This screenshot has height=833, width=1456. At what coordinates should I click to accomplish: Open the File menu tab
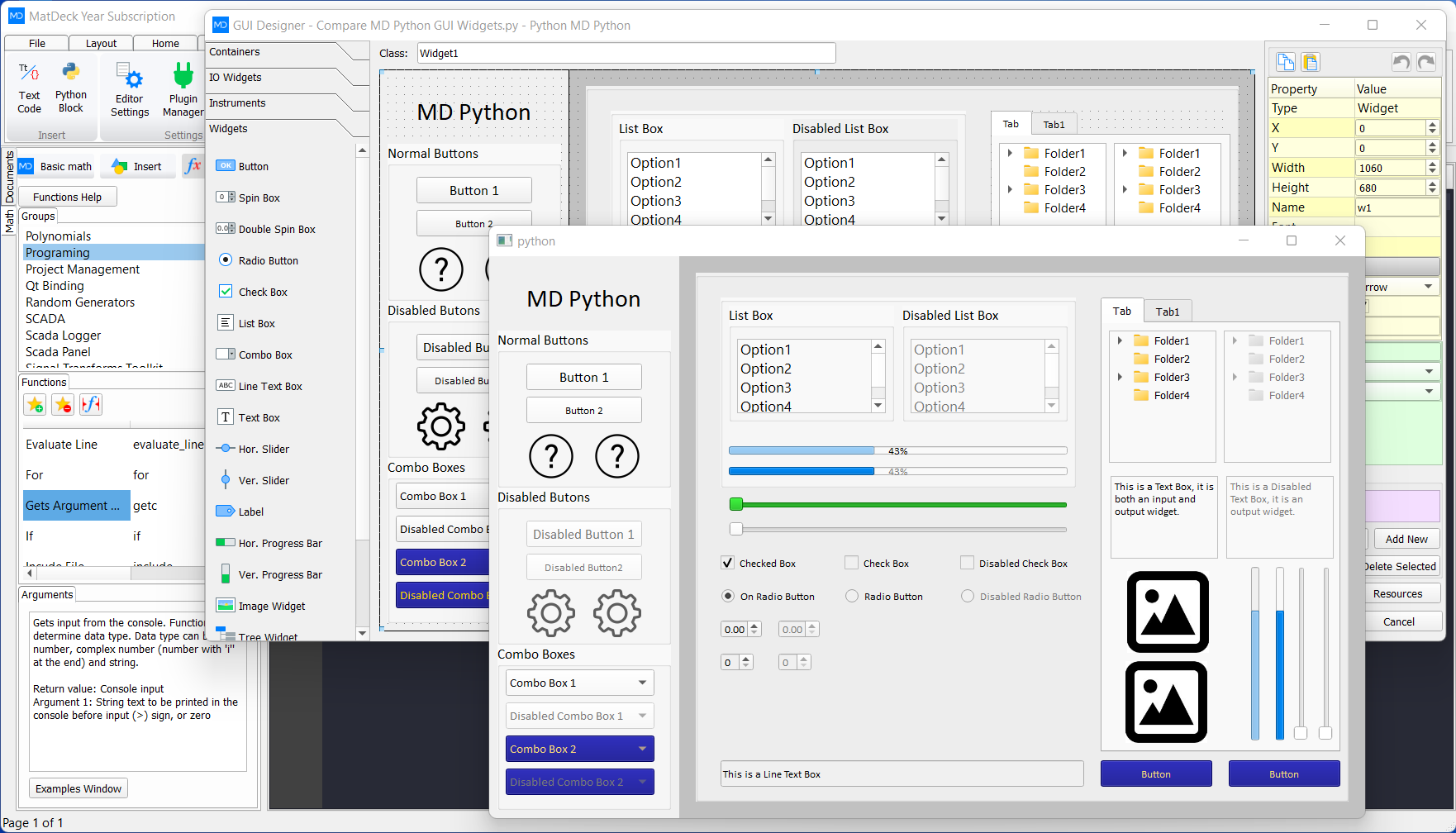(x=37, y=43)
